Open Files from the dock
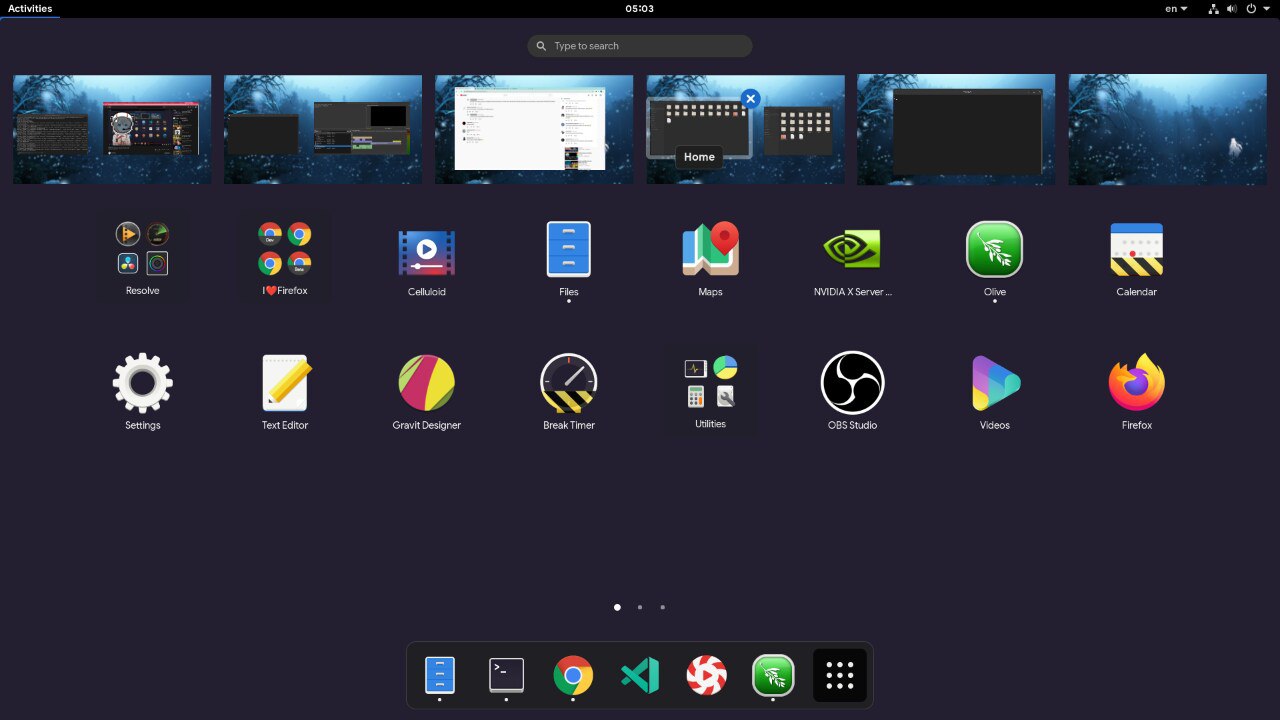The height and width of the screenshot is (720, 1280). (440, 676)
